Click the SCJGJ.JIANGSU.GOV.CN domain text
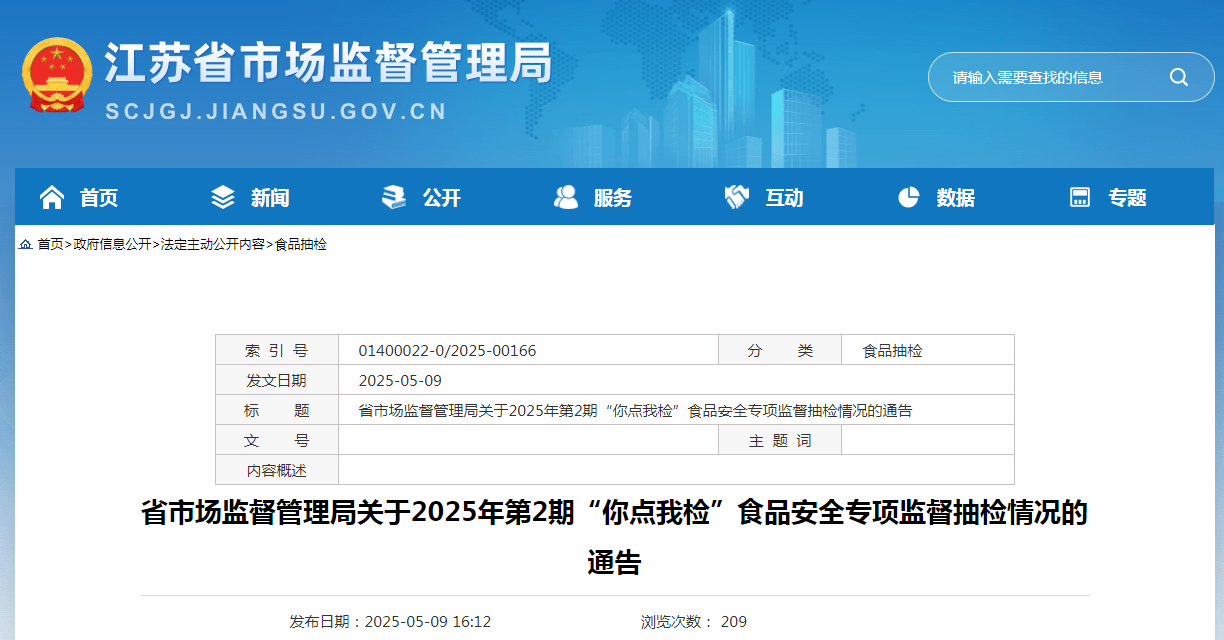 276,112
